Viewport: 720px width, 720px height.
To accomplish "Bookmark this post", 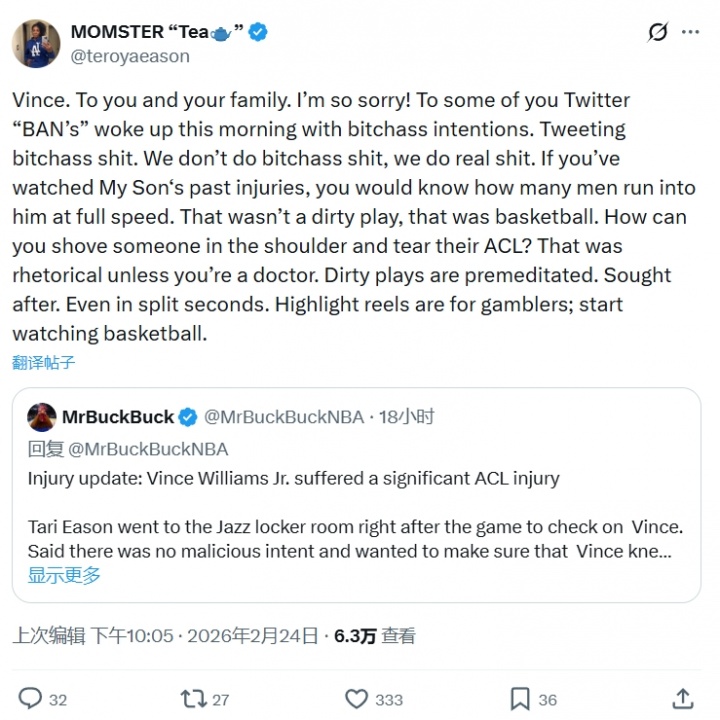I will click(520, 698).
